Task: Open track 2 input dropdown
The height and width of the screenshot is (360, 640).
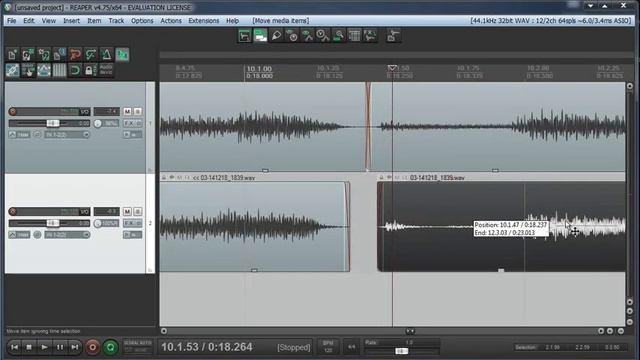Action: 67,234
